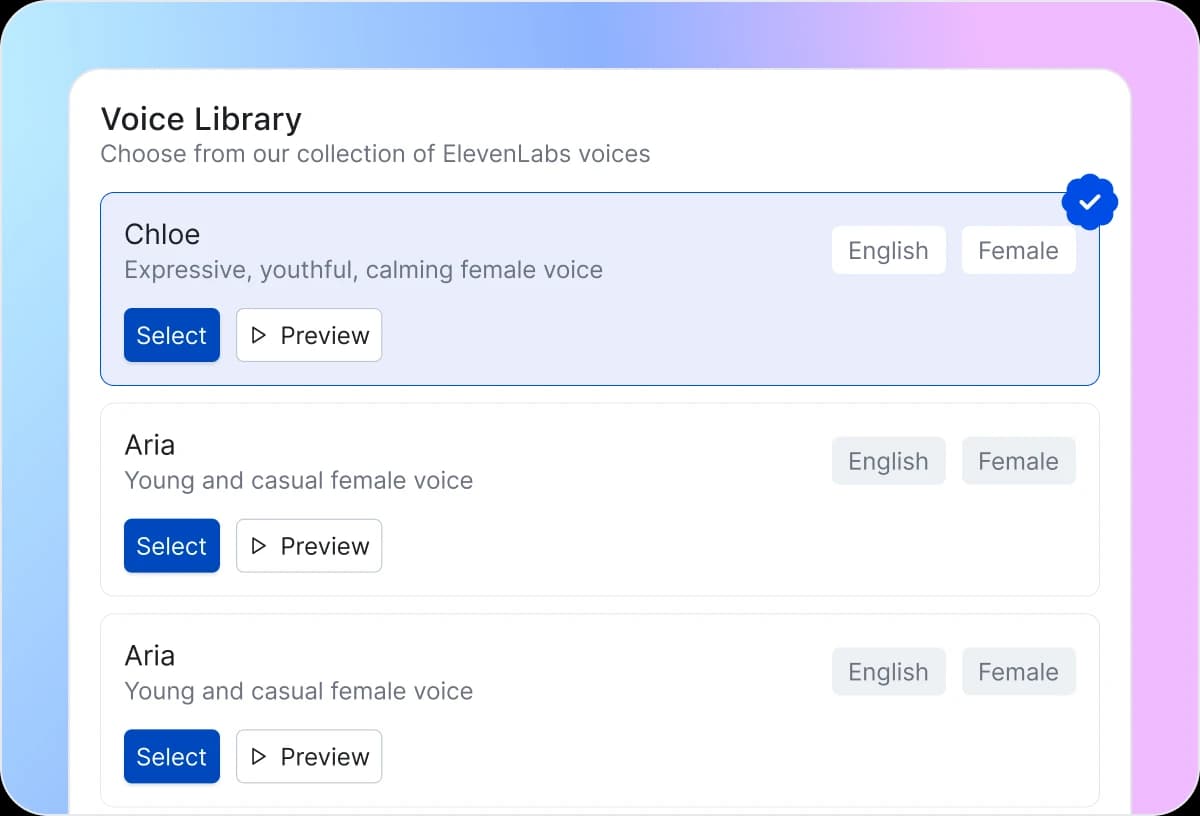This screenshot has width=1200, height=816.
Task: Open the Chloe voice card
Action: [x=600, y=289]
